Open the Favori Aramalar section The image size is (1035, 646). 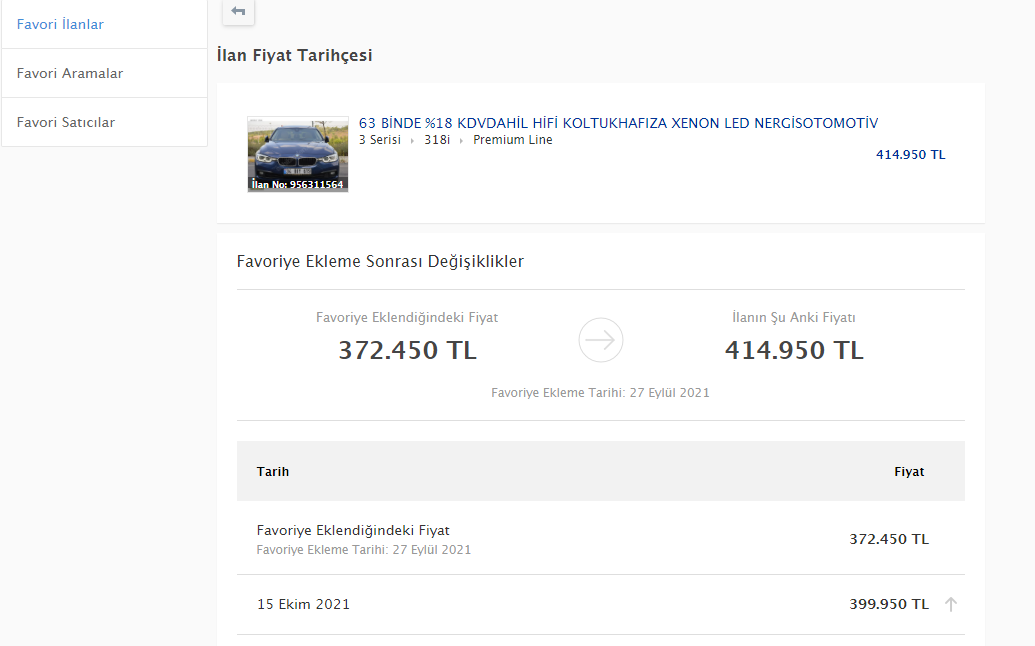[70, 72]
